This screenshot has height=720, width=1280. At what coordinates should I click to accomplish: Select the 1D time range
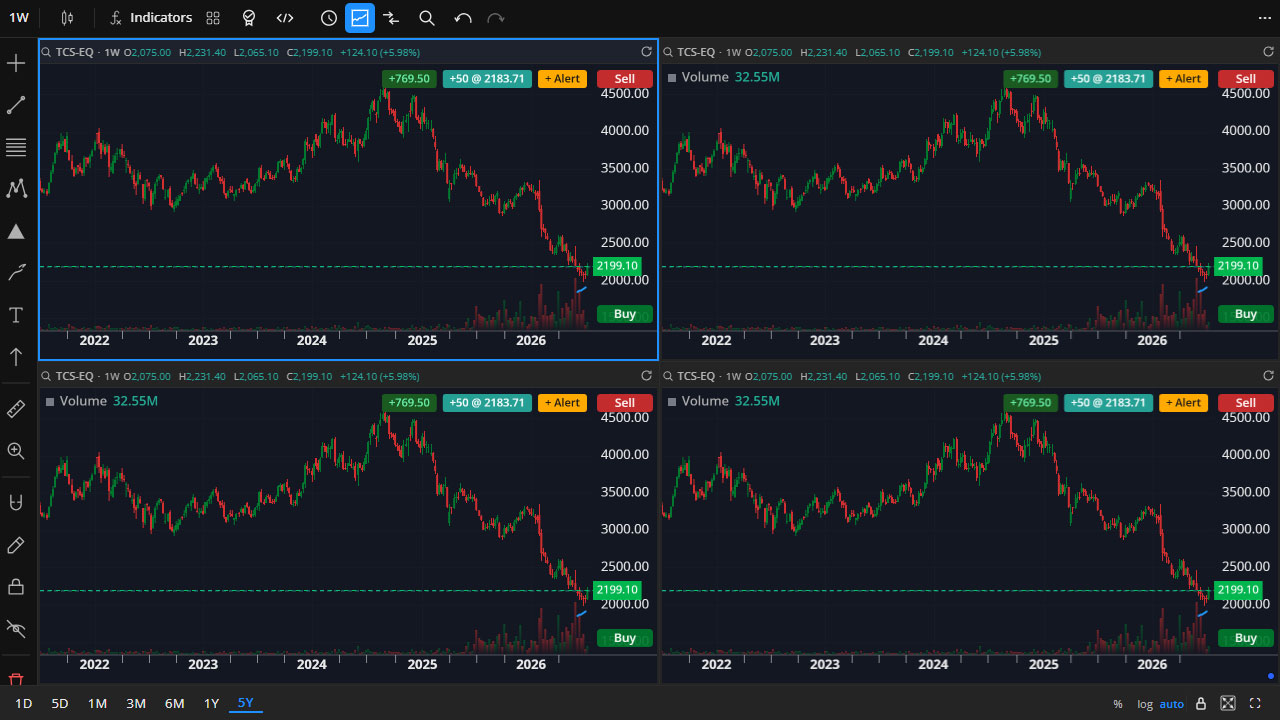(x=24, y=703)
